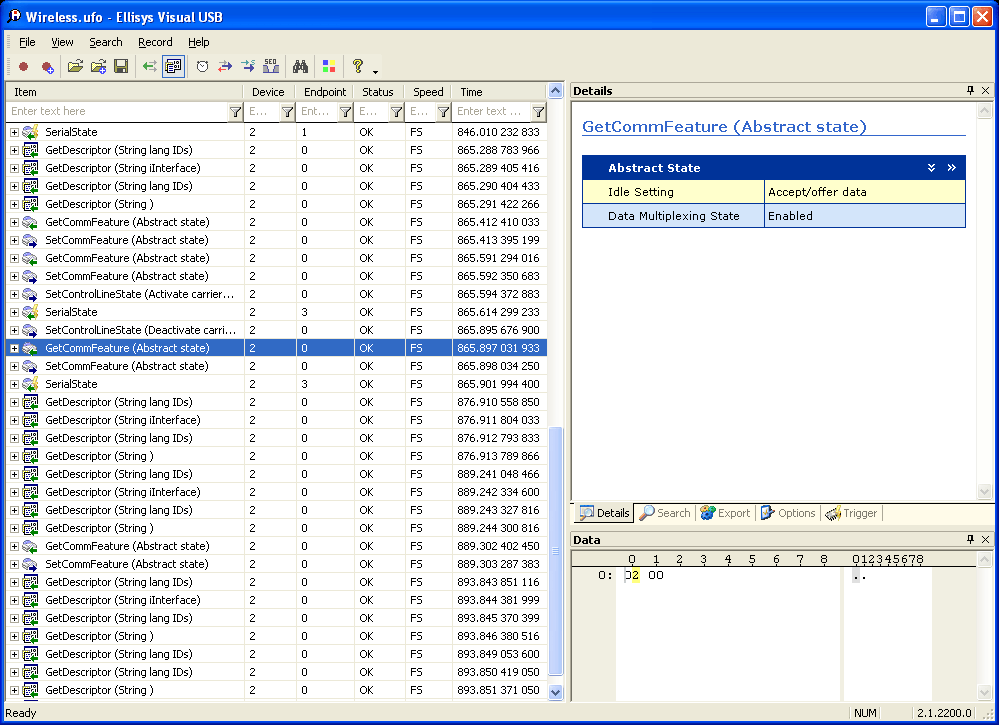Click the yellow question mark Help icon
Viewport: 999px width, 725px height.
click(357, 67)
